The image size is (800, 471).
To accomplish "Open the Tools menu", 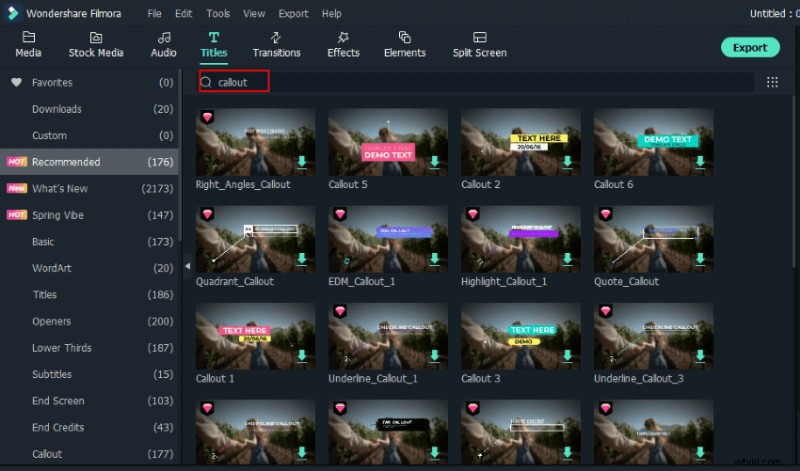I will pyautogui.click(x=217, y=14).
